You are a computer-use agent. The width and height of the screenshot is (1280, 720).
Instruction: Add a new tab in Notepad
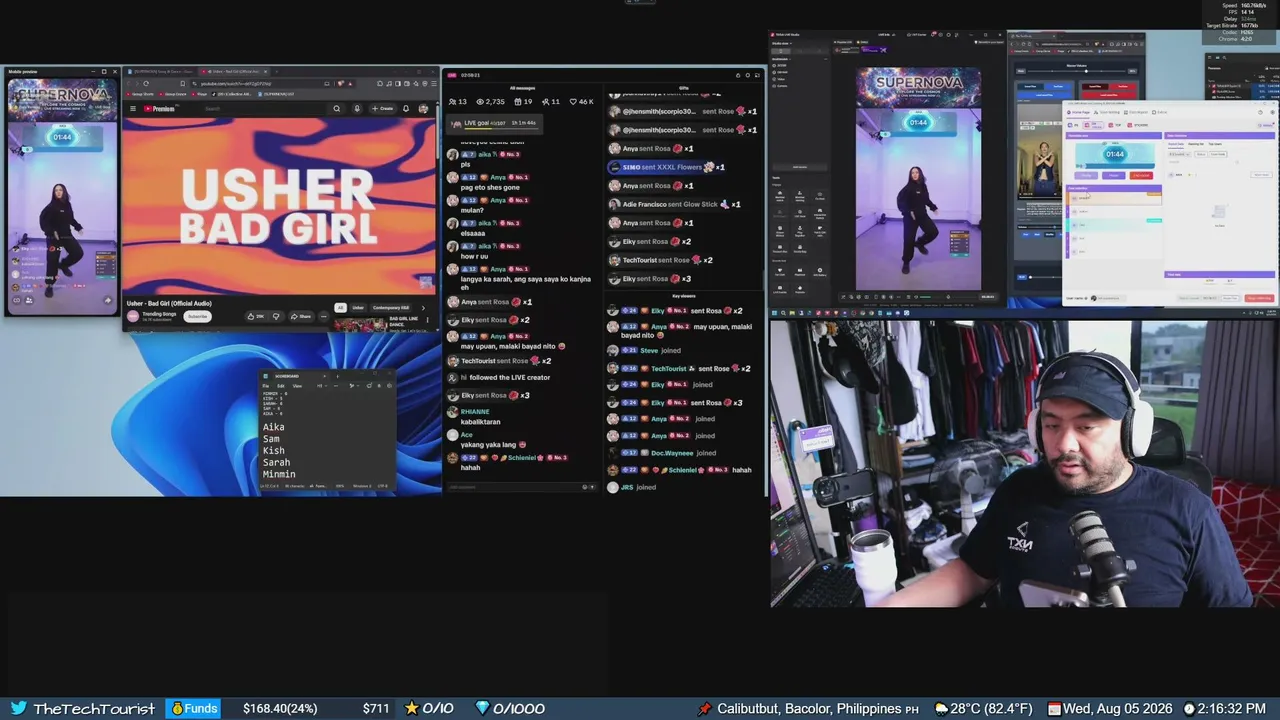click(337, 376)
